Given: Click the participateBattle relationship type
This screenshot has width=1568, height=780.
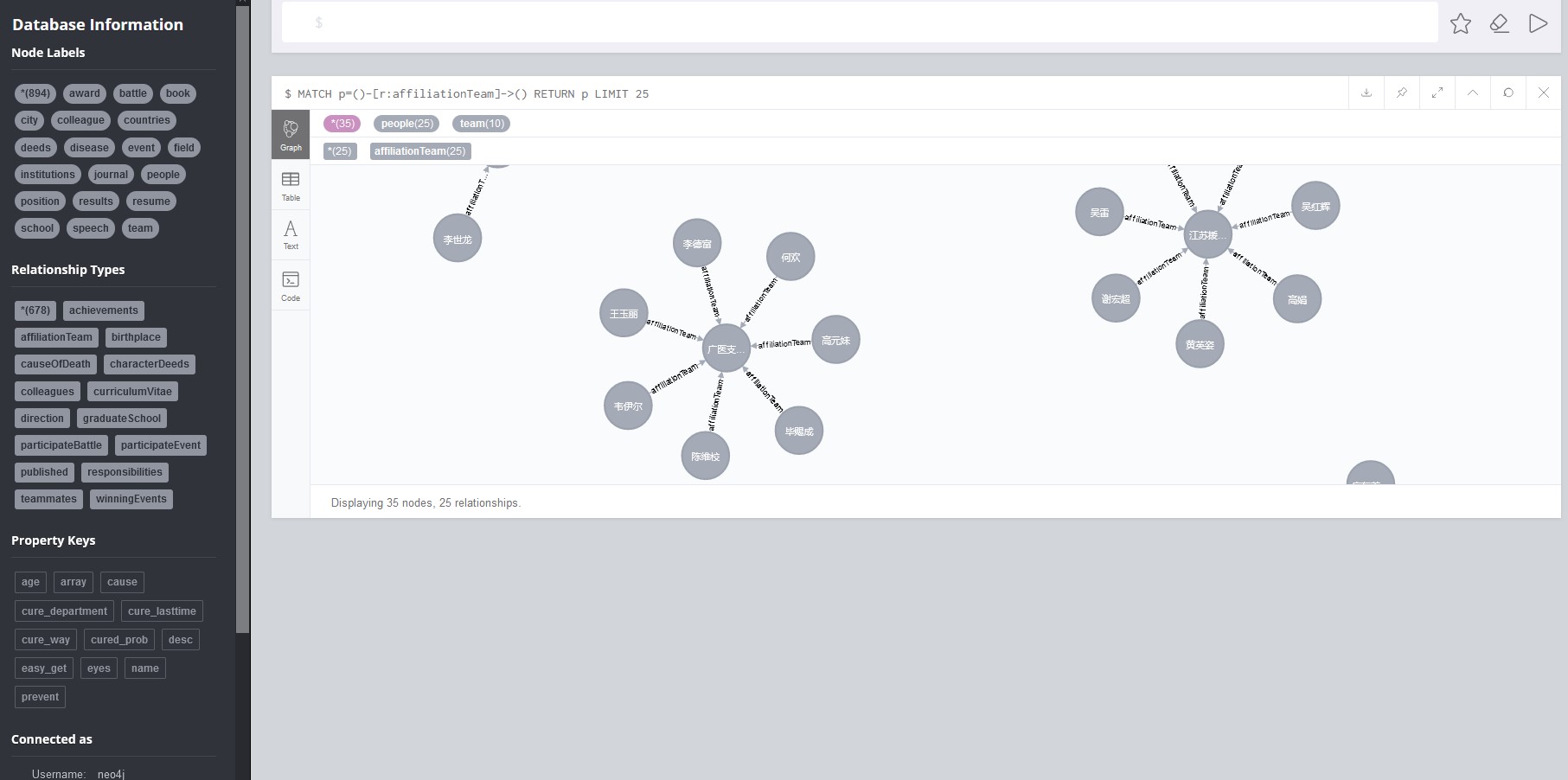Looking at the screenshot, I should click(x=61, y=445).
